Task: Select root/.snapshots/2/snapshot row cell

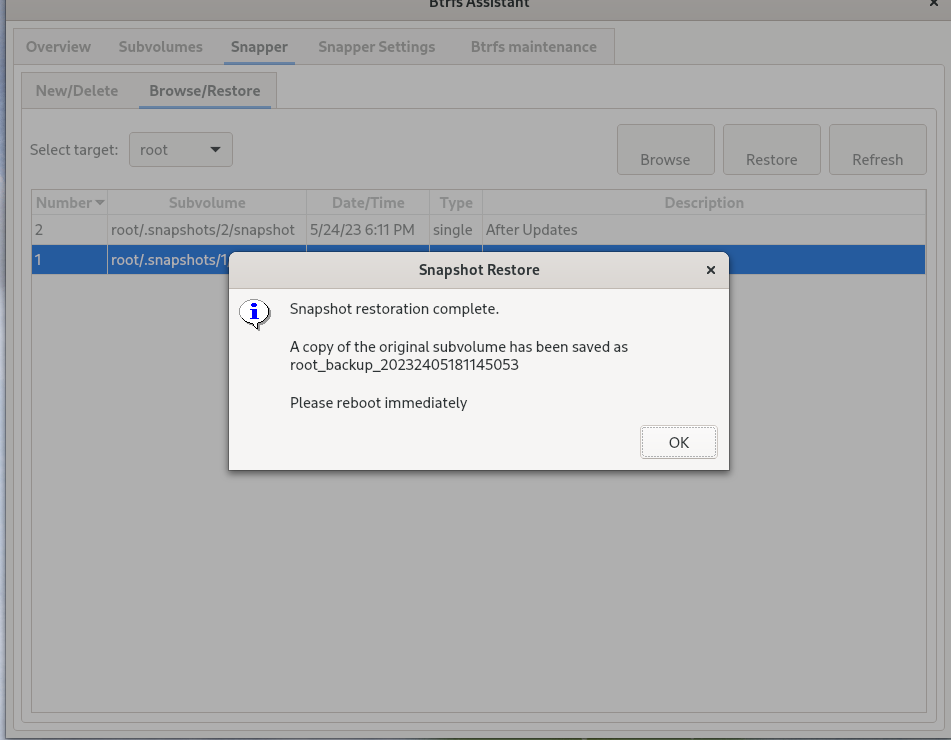Action: coord(207,230)
